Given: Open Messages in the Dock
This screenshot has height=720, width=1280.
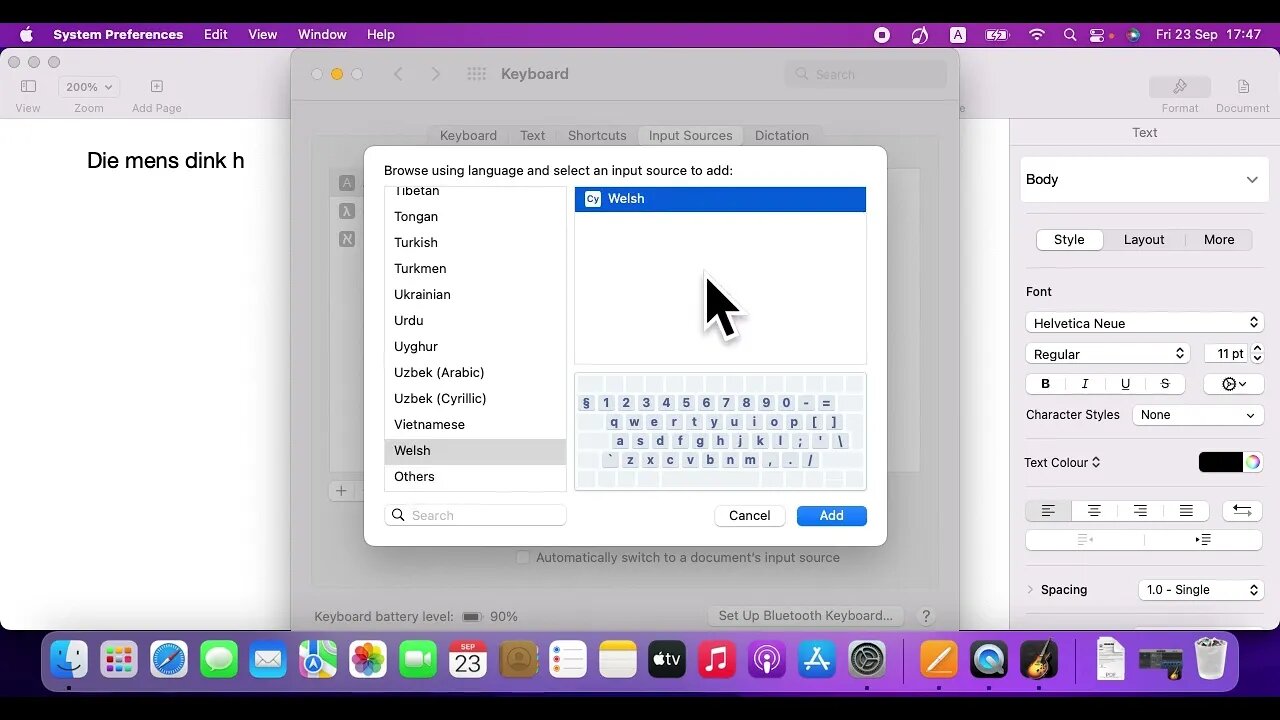Looking at the screenshot, I should point(218,660).
